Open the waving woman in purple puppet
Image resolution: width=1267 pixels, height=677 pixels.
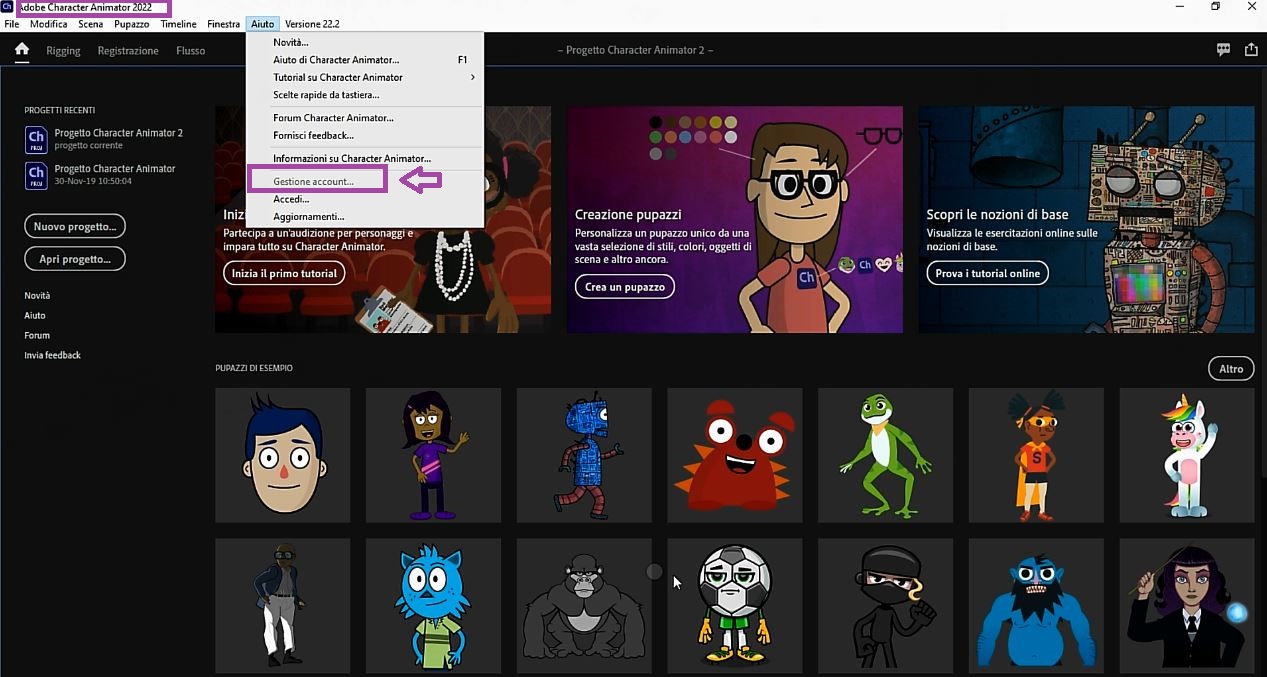433,455
